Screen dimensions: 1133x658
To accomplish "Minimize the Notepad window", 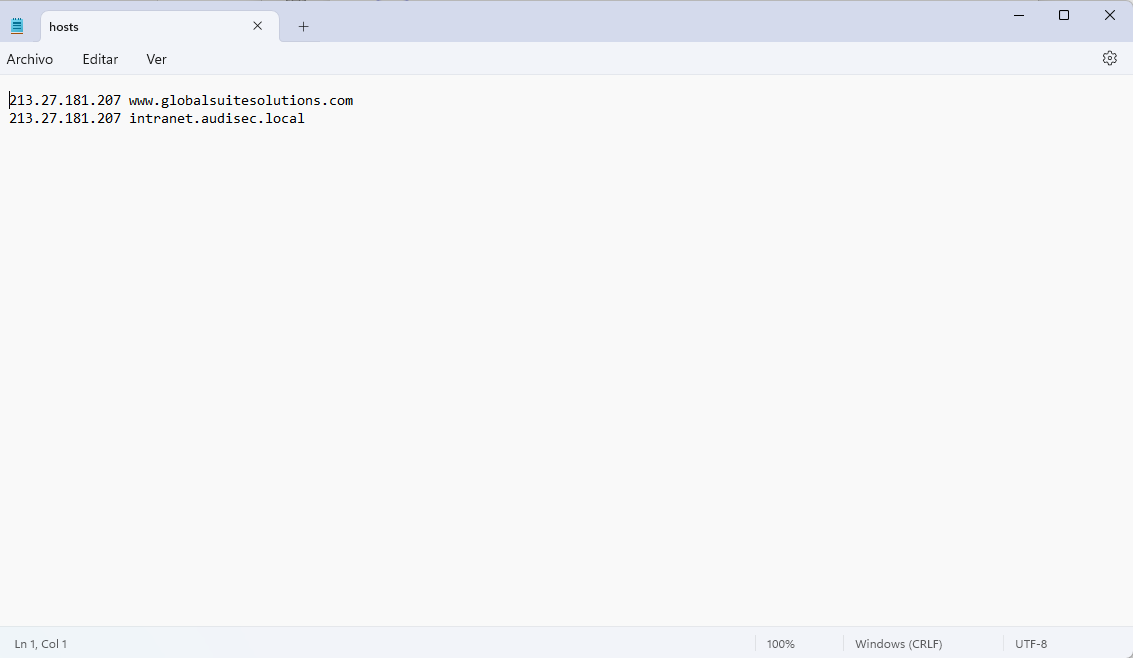I will [x=1018, y=15].
